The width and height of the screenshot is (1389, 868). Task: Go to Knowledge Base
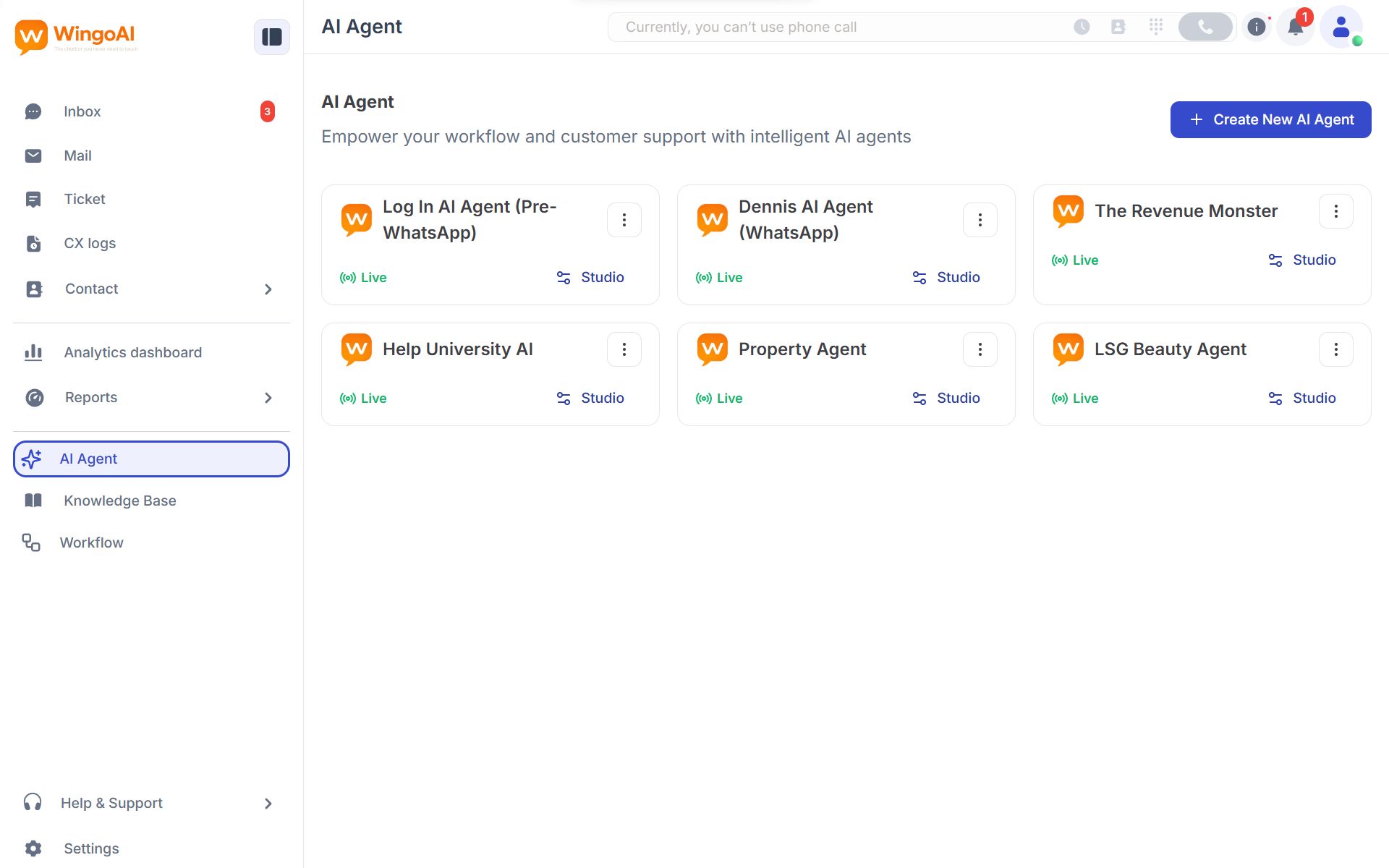[x=119, y=501]
